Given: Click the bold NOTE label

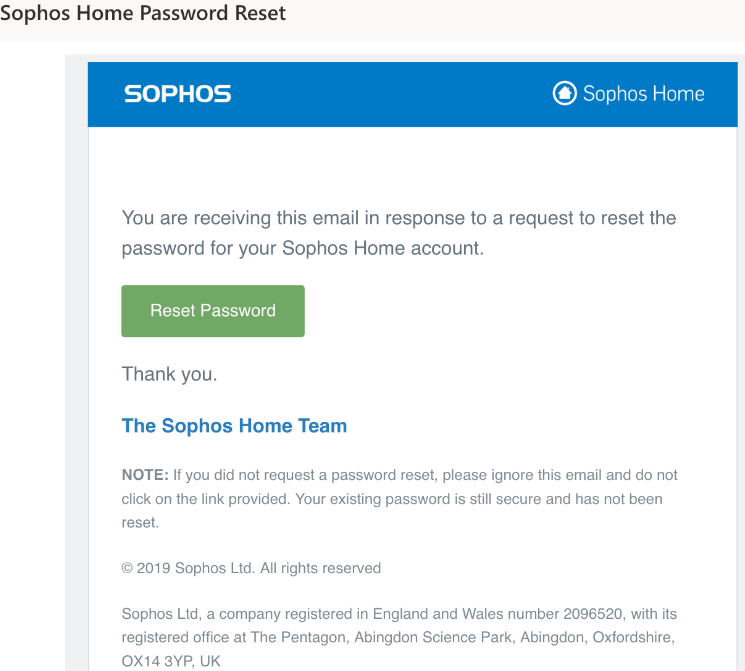Looking at the screenshot, I should (144, 475).
